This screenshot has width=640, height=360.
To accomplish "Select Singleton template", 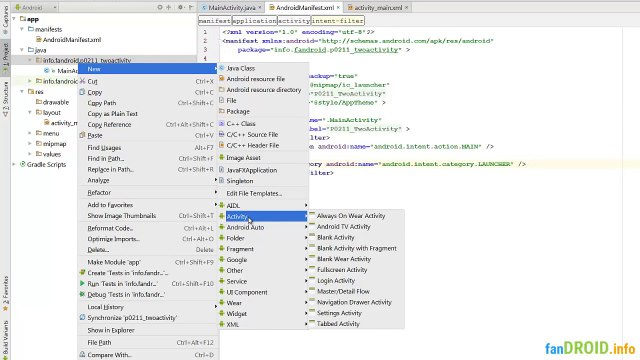I will [x=263, y=181].
